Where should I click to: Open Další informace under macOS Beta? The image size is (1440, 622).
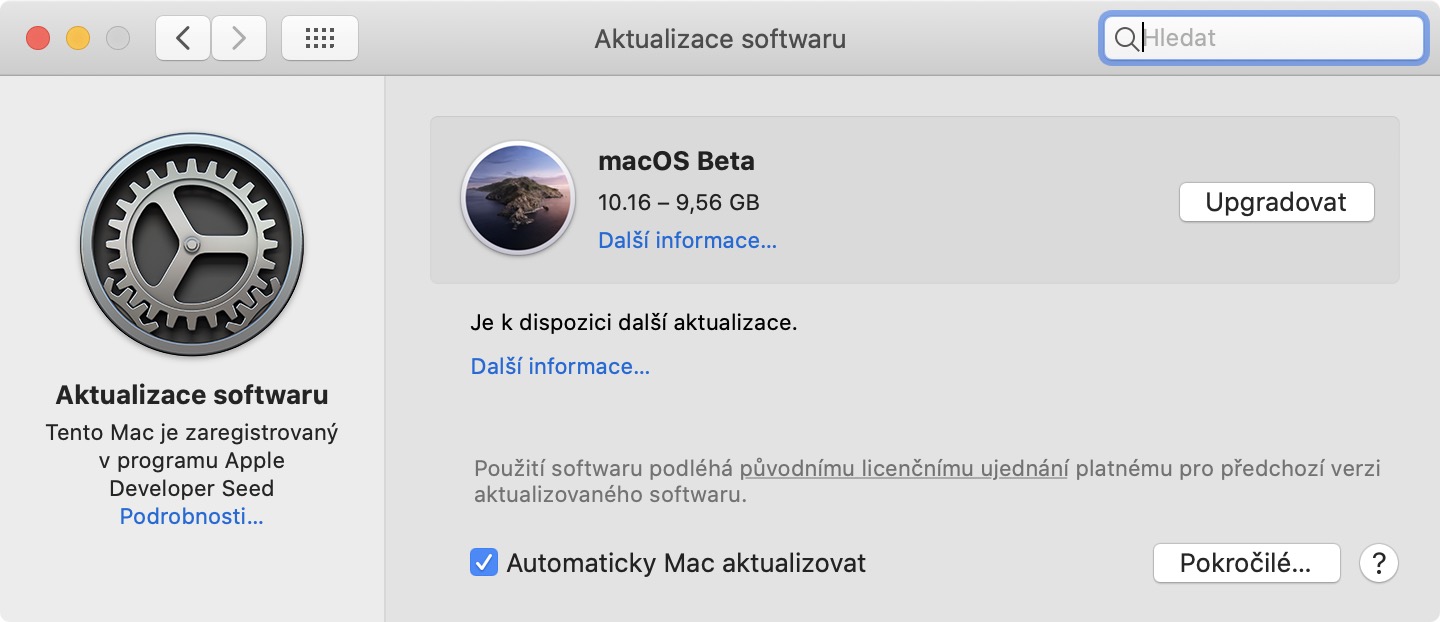687,241
